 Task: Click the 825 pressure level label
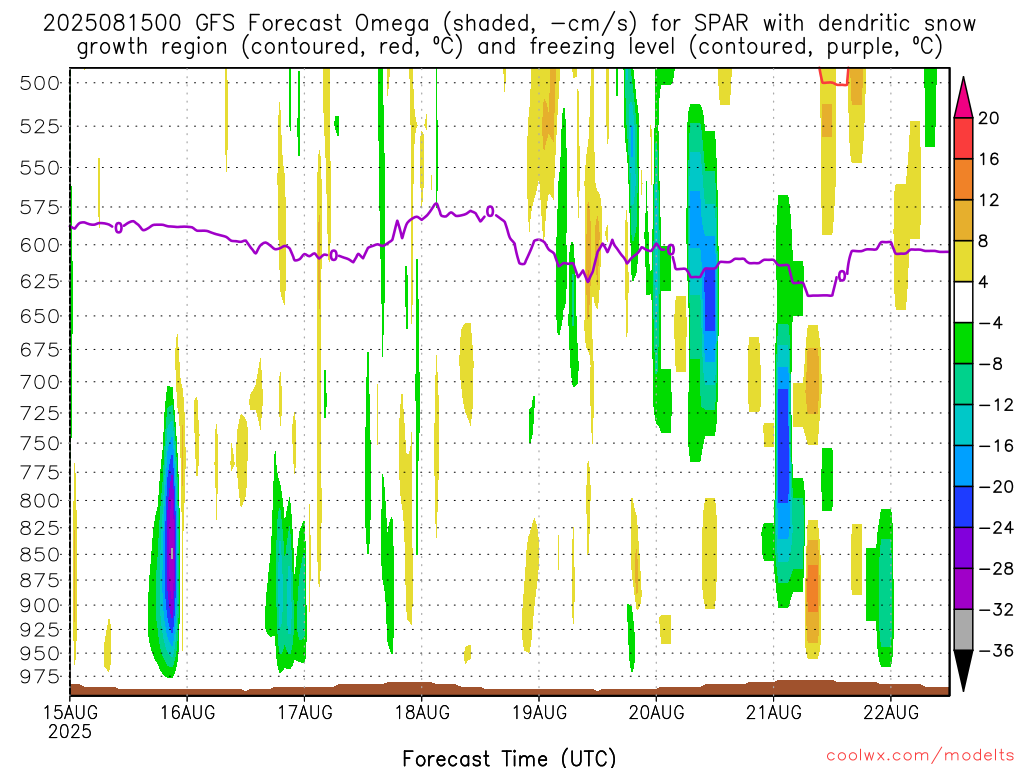pos(39,528)
